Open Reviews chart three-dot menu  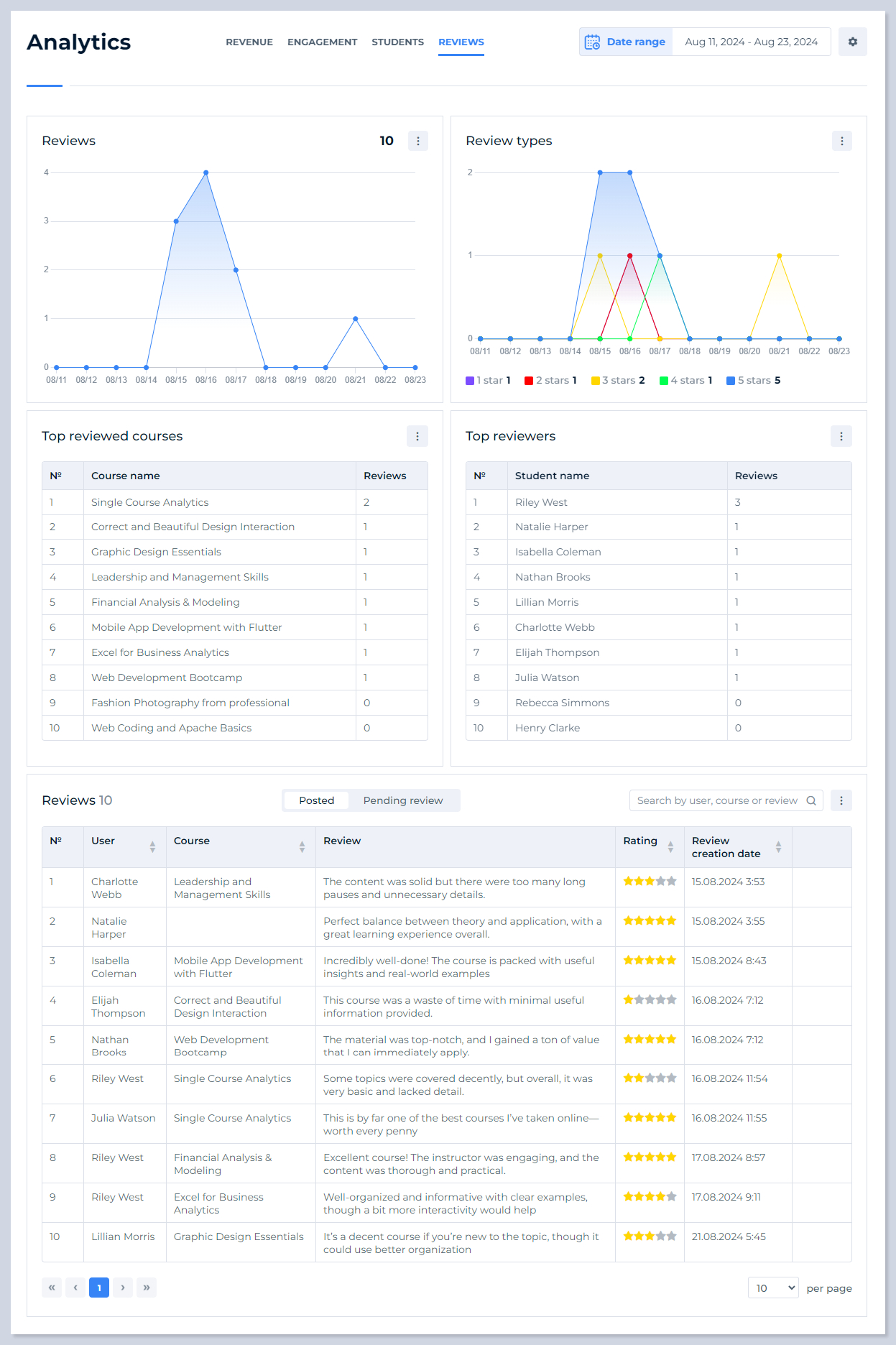(417, 141)
